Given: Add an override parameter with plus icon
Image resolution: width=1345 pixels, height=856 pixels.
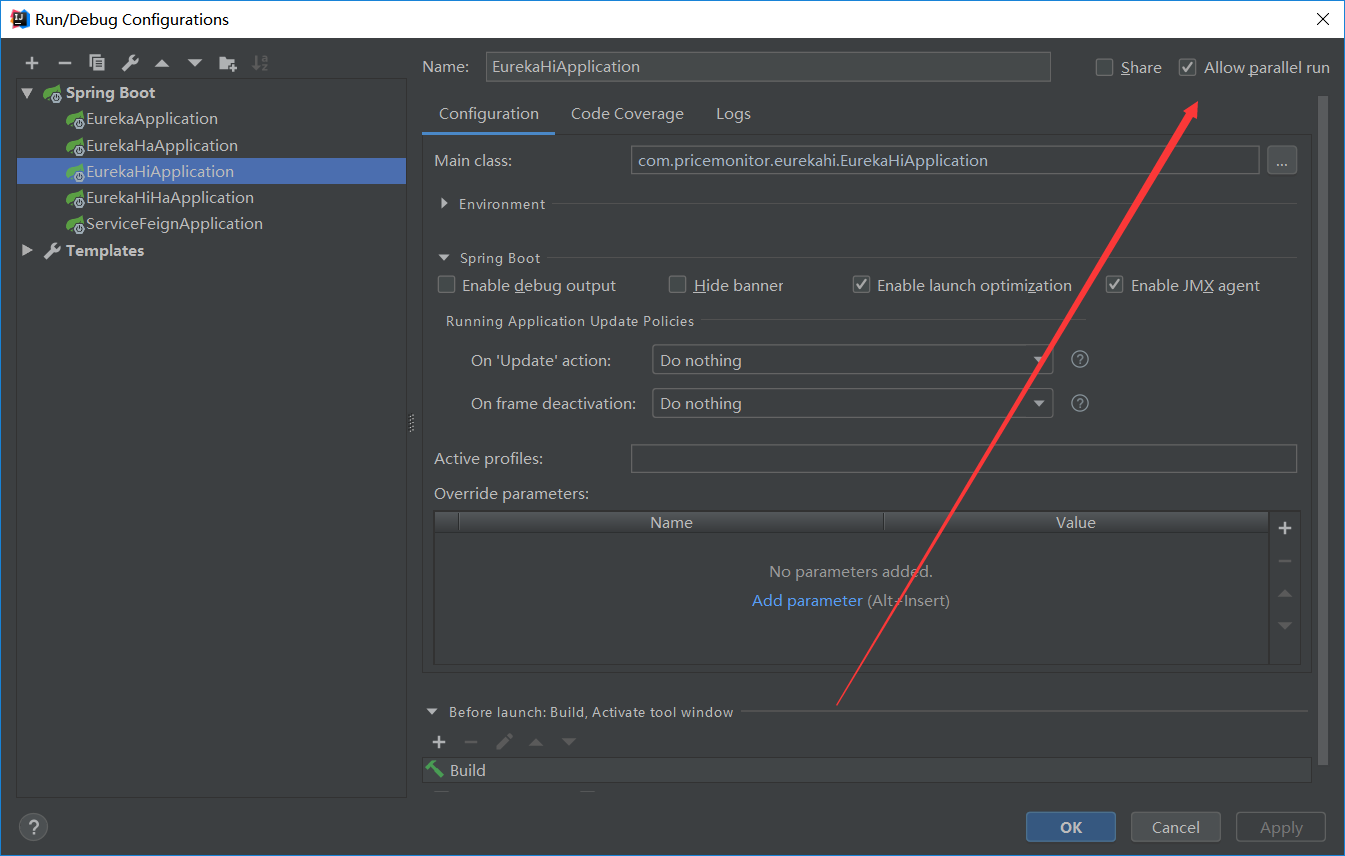Looking at the screenshot, I should click(1285, 528).
